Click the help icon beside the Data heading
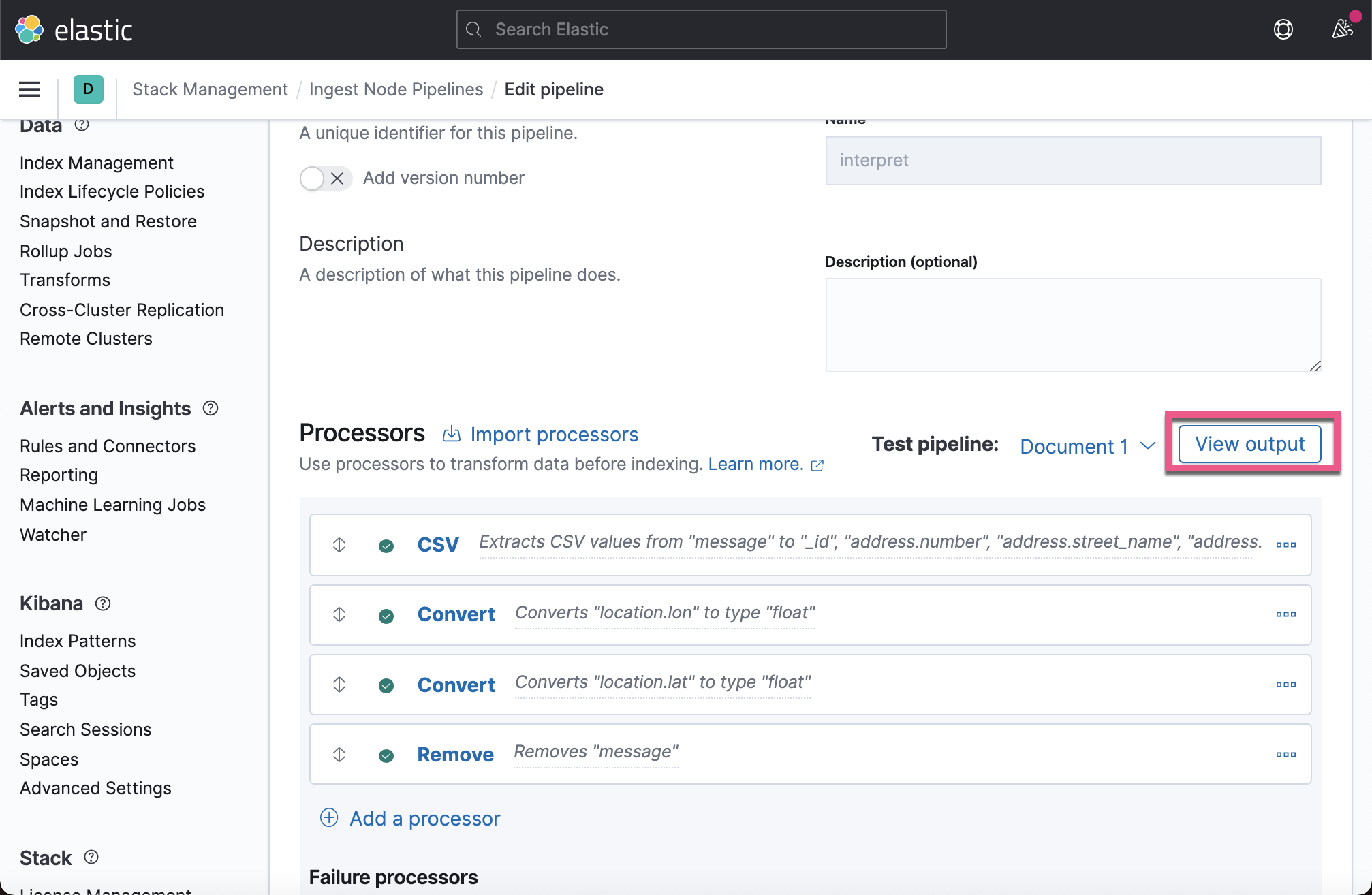Viewport: 1372px width, 895px height. 82,125
